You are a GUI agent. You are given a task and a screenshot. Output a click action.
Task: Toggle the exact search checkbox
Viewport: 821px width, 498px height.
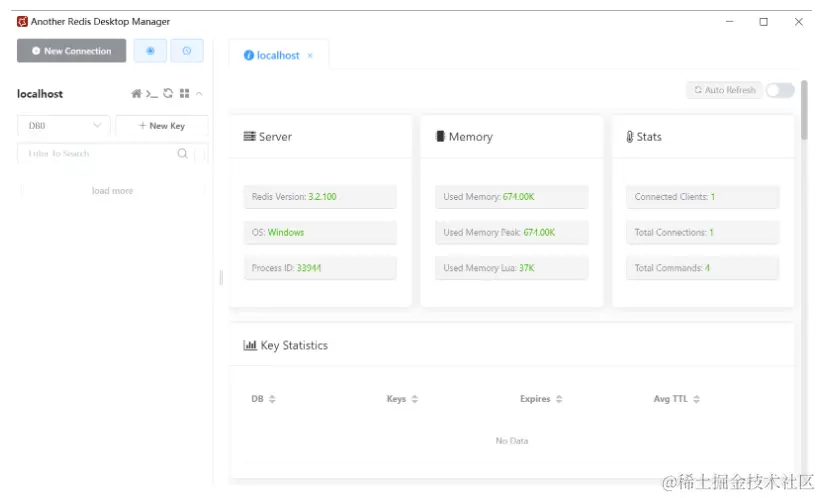tap(199, 153)
